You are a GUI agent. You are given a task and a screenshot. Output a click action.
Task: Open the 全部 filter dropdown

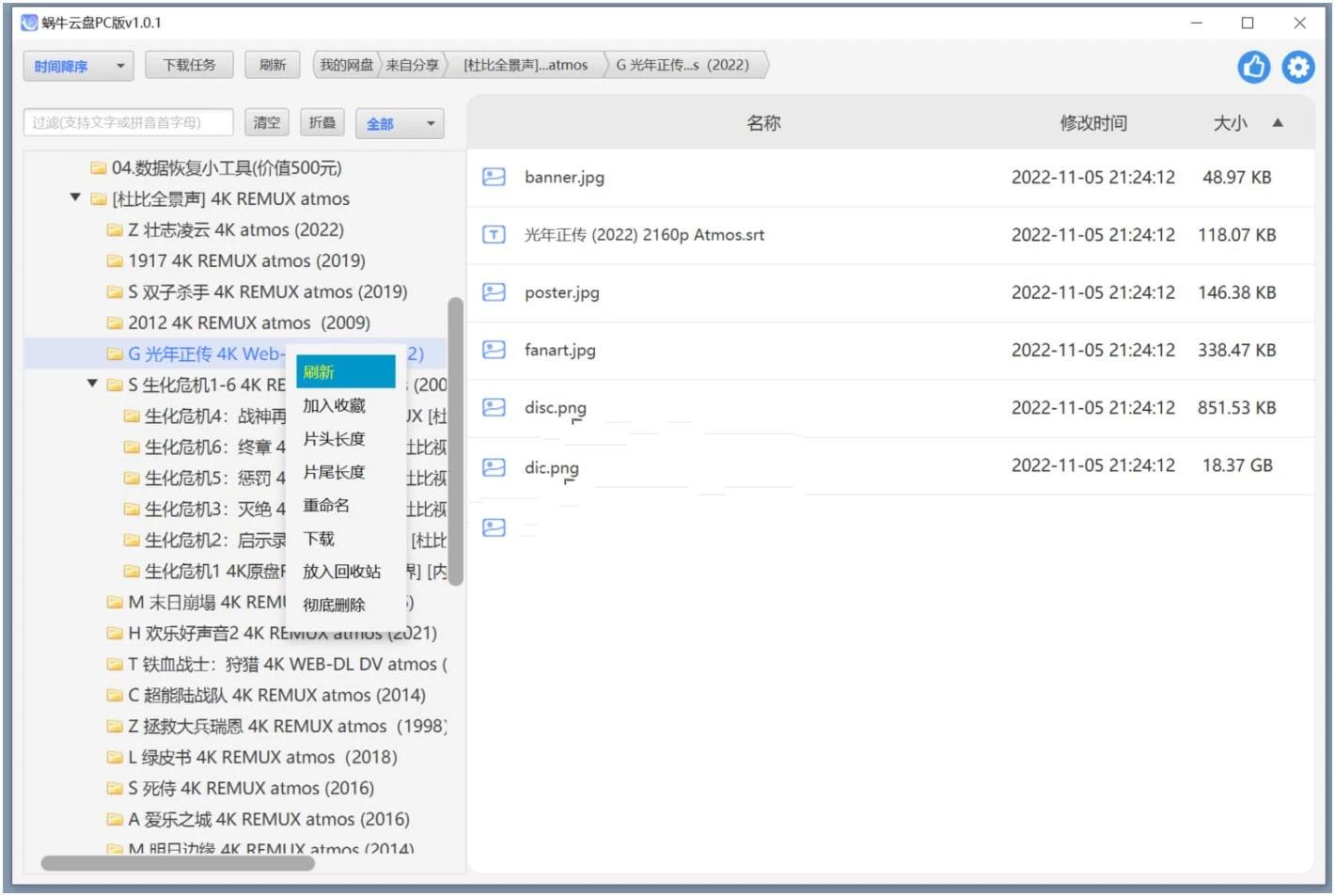(400, 122)
